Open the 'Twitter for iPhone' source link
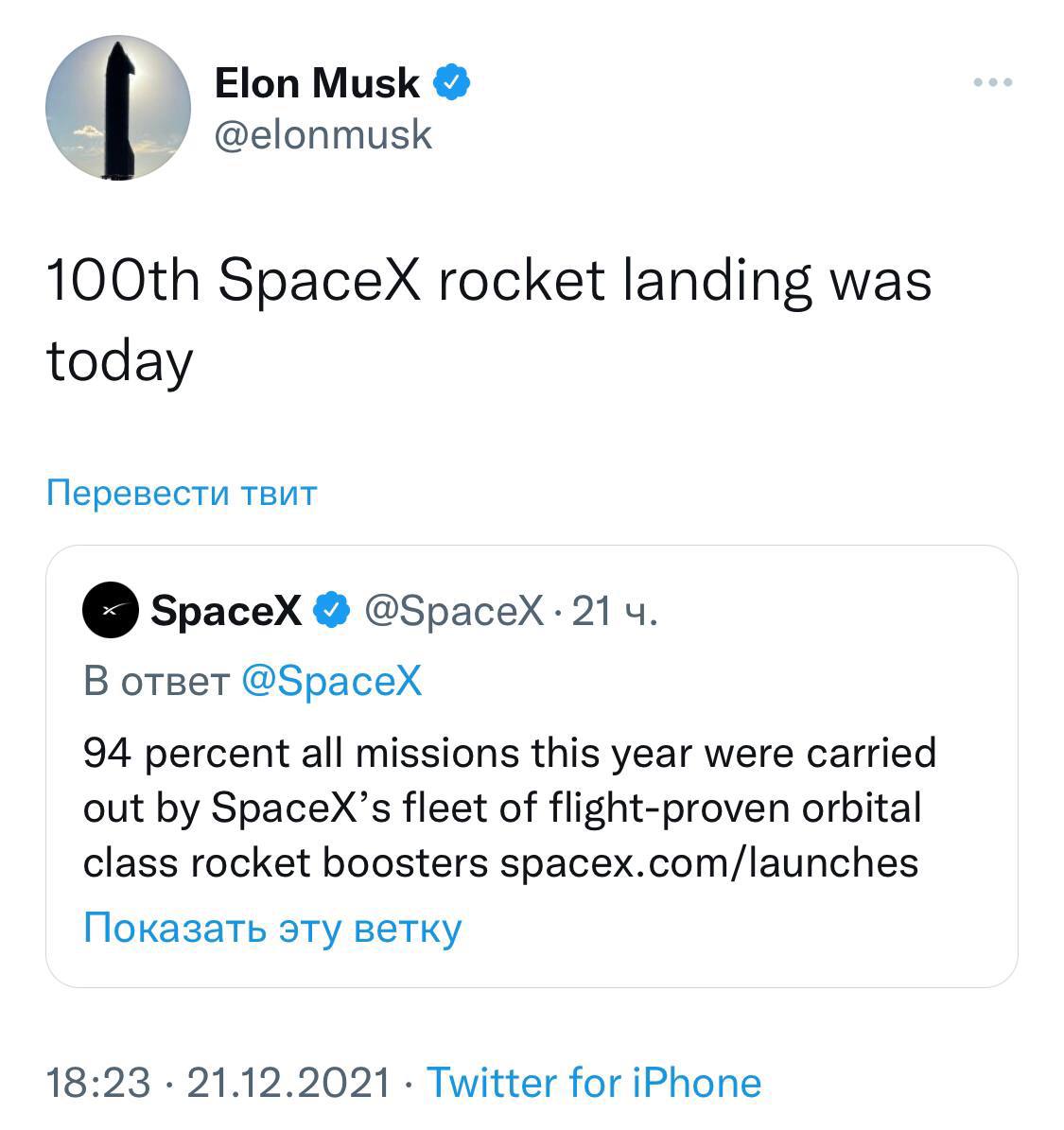Screen dimensions: 1064x1130 click(594, 1083)
